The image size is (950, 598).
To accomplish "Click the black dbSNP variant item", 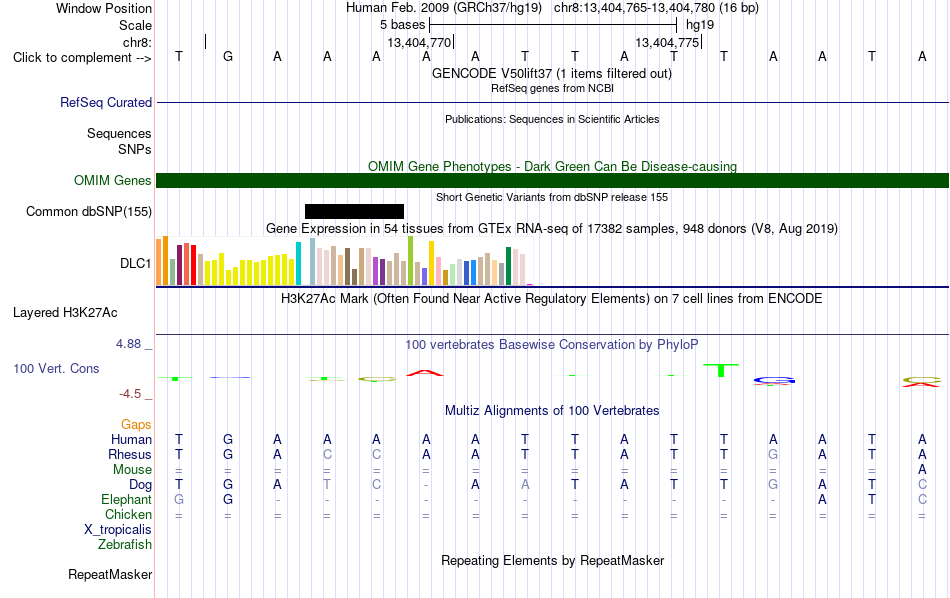I will pyautogui.click(x=354, y=211).
